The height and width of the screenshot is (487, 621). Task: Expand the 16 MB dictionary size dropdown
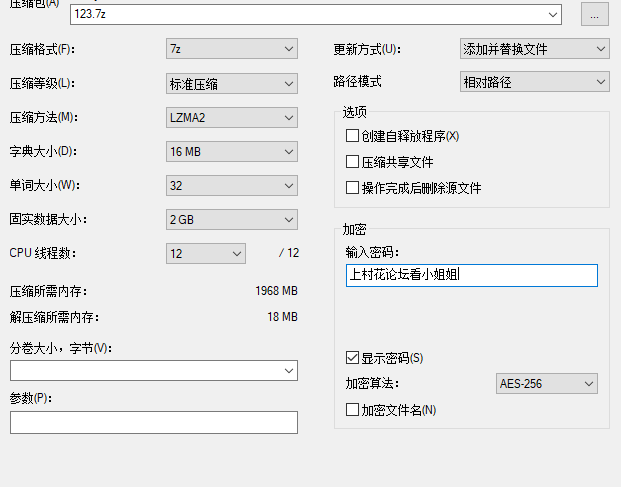click(231, 151)
